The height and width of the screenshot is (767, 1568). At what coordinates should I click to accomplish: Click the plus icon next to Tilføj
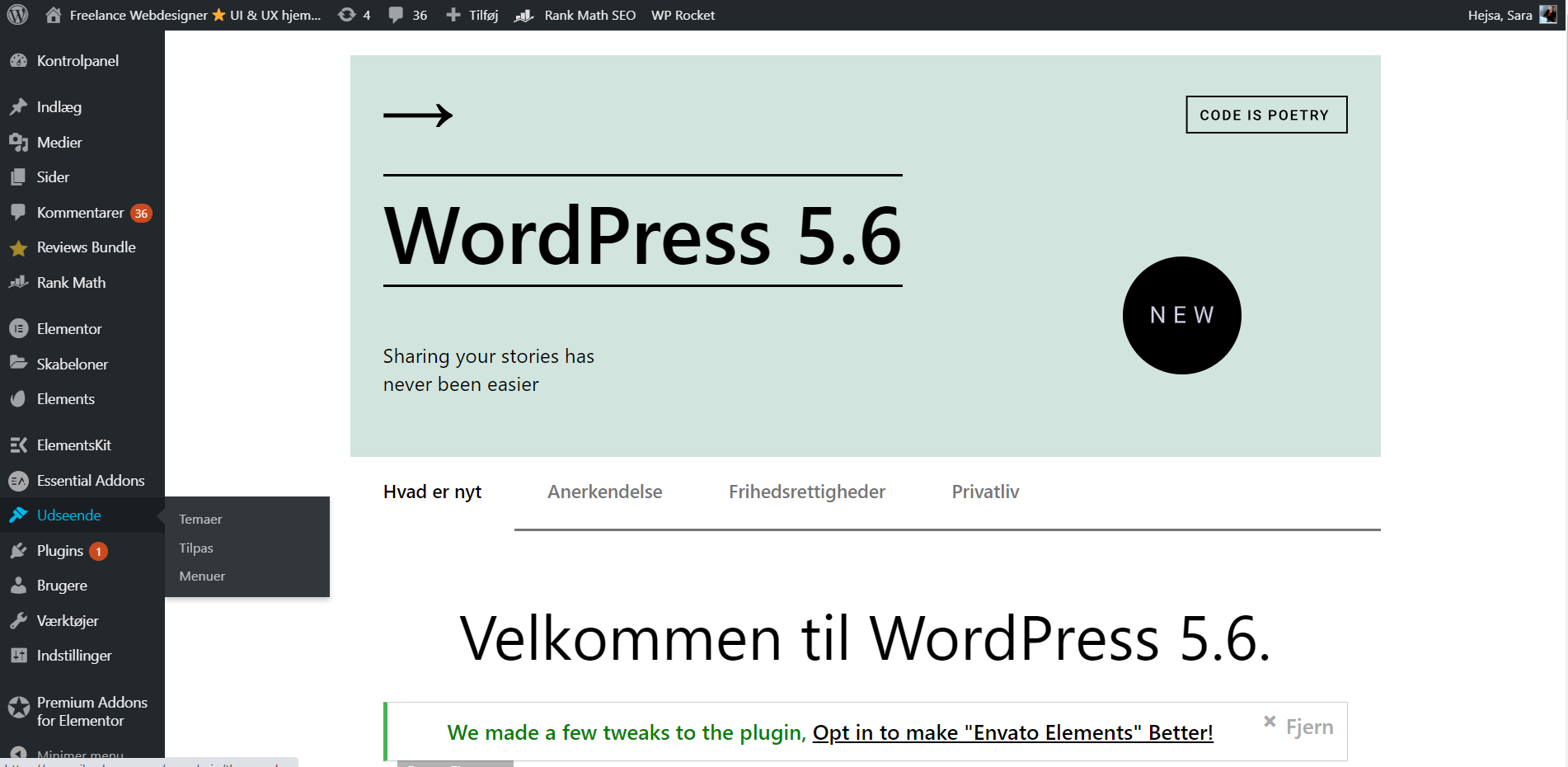(x=453, y=15)
